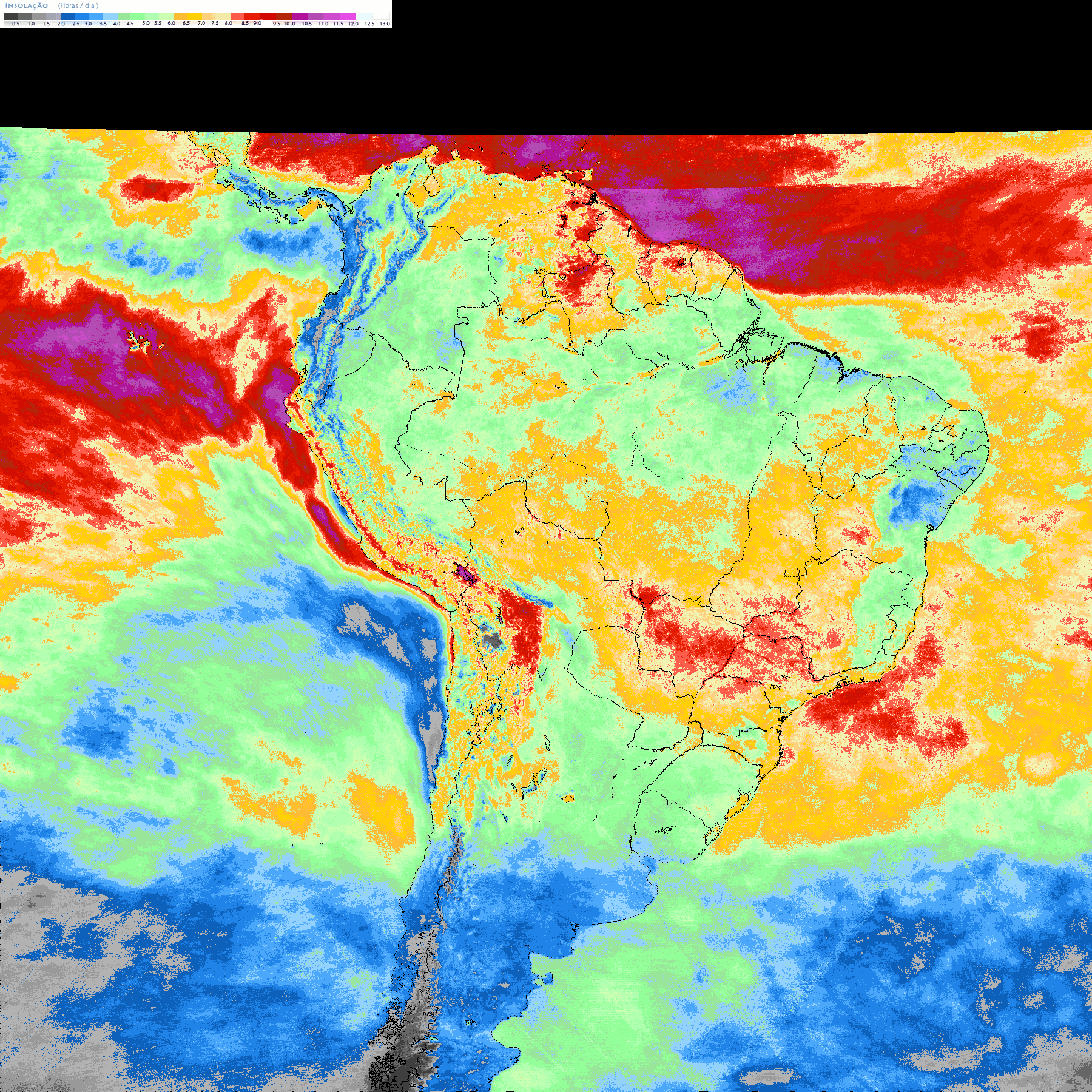Select the orange swatch between 6.0 and 6.5
The height and width of the screenshot is (1092, 1092).
(x=180, y=16)
